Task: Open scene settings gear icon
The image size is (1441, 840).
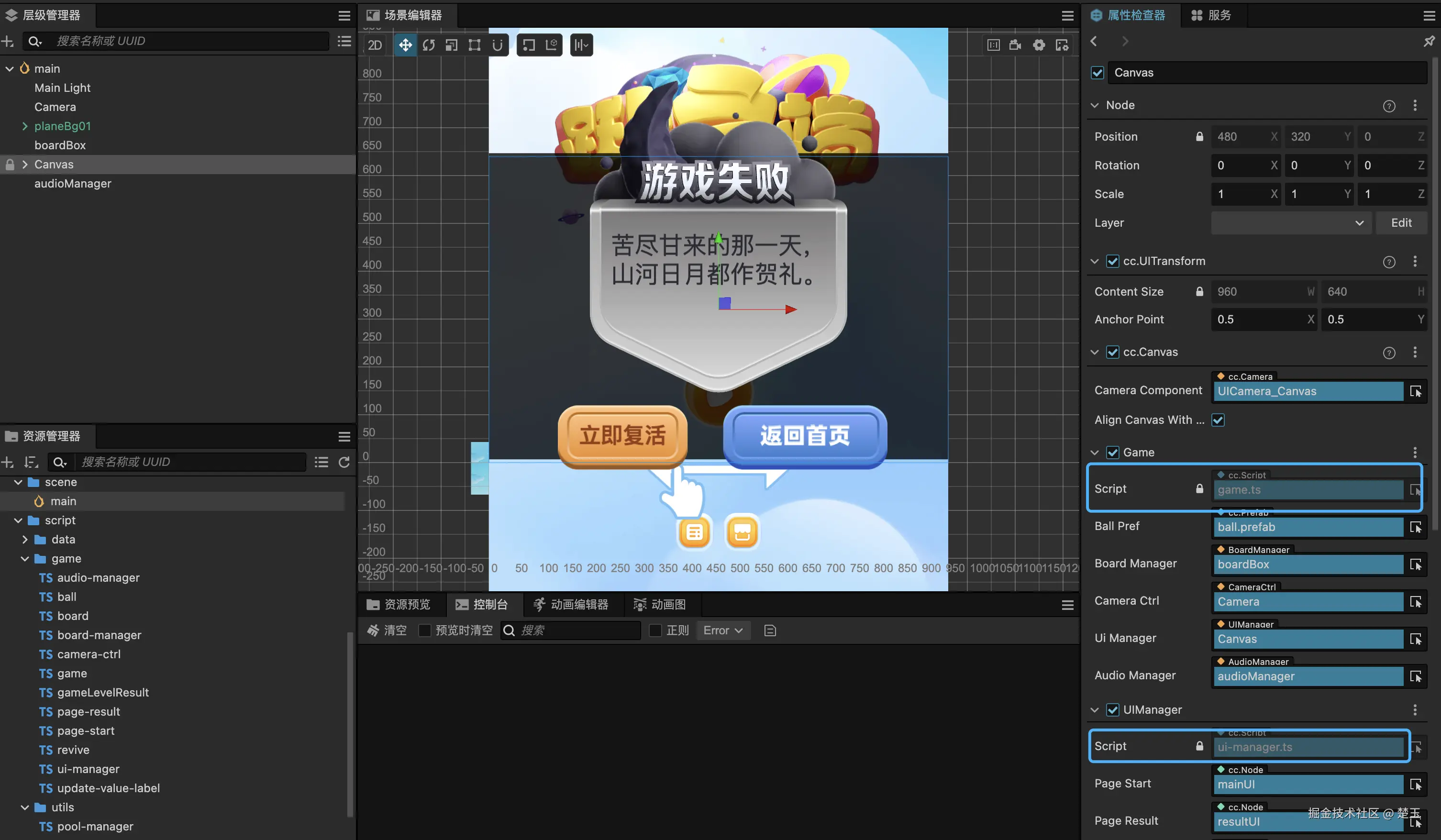Action: pyautogui.click(x=1039, y=45)
